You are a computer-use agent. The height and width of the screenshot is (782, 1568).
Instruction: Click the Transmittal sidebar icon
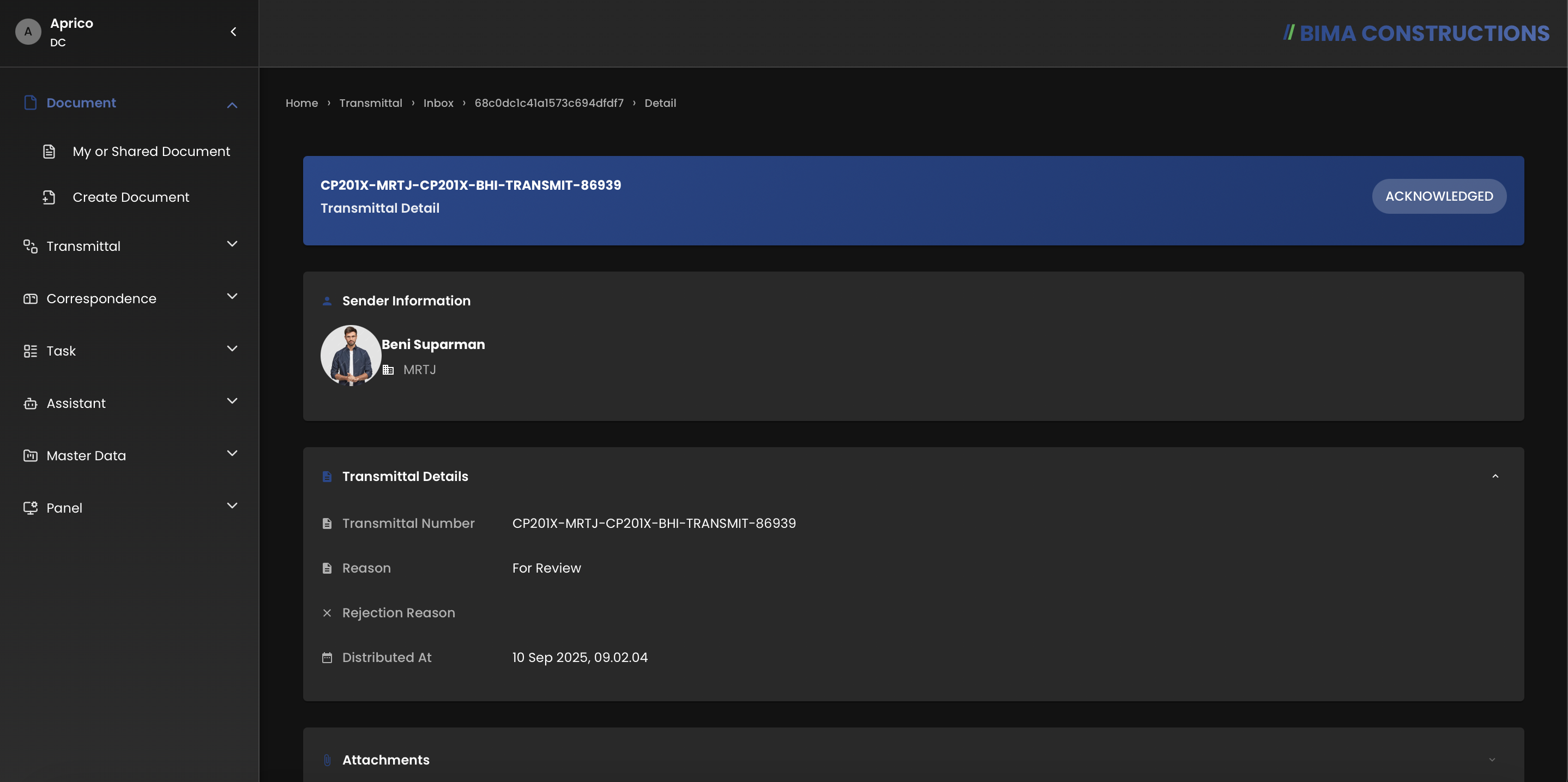tap(31, 246)
